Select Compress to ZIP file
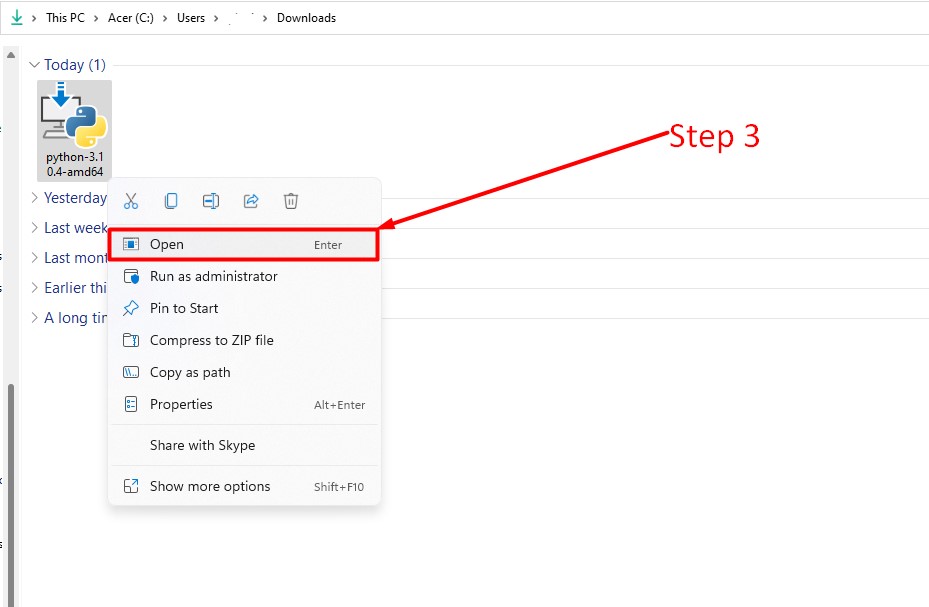929x607 pixels. coord(244,341)
